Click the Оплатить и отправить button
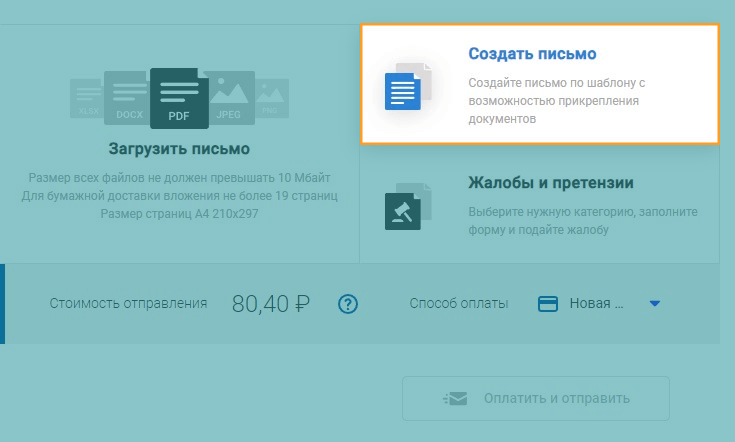Screen dimensions: 735x442 [x=536, y=398]
